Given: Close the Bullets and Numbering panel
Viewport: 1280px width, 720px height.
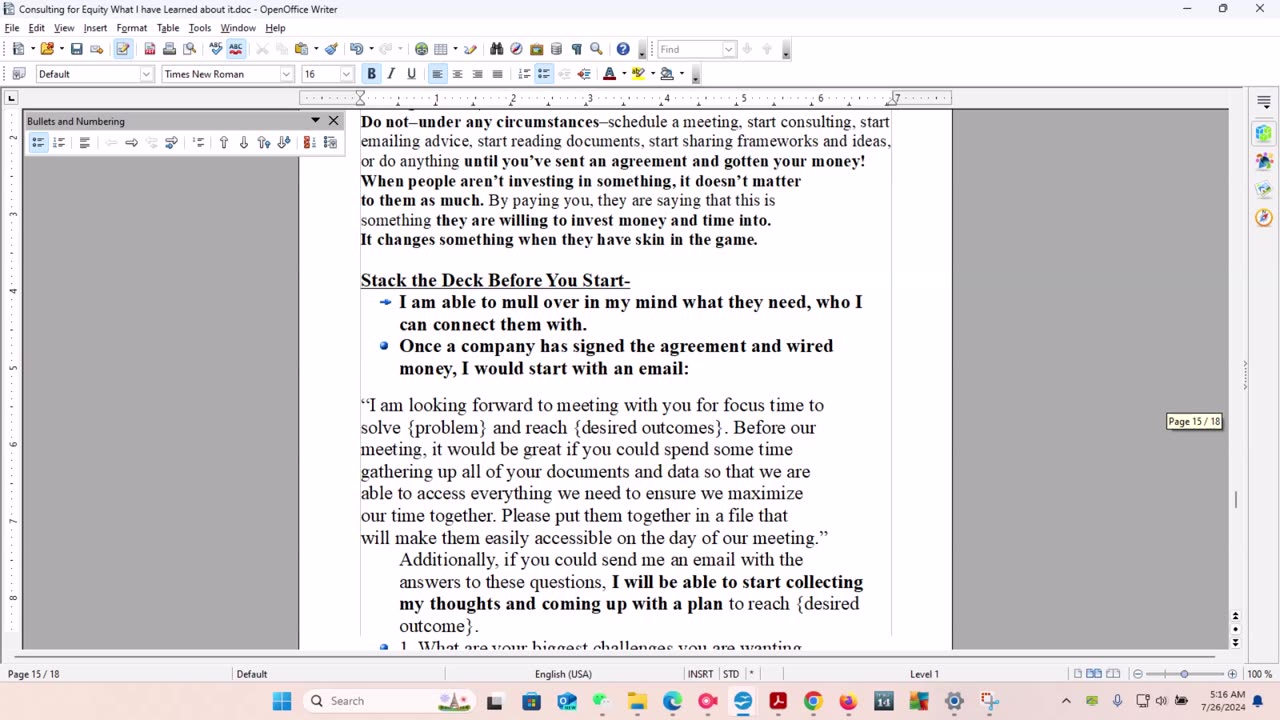Looking at the screenshot, I should [334, 121].
